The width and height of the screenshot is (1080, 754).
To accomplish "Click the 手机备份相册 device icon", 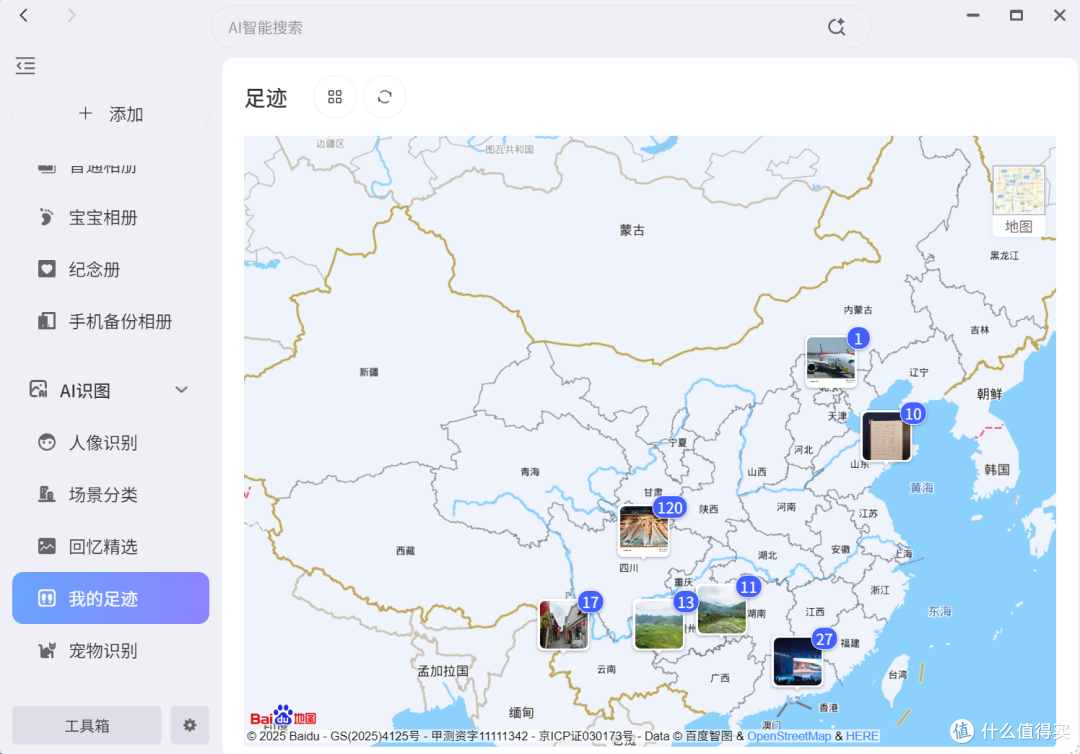I will pos(46,321).
